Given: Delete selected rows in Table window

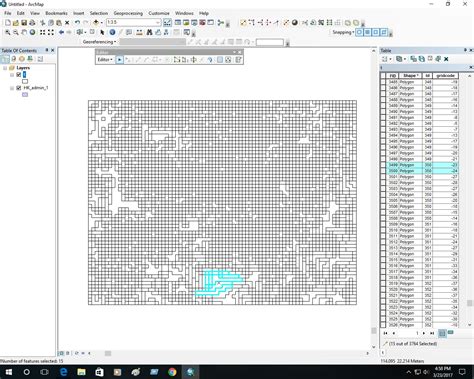Looking at the screenshot, I should (x=446, y=59).
